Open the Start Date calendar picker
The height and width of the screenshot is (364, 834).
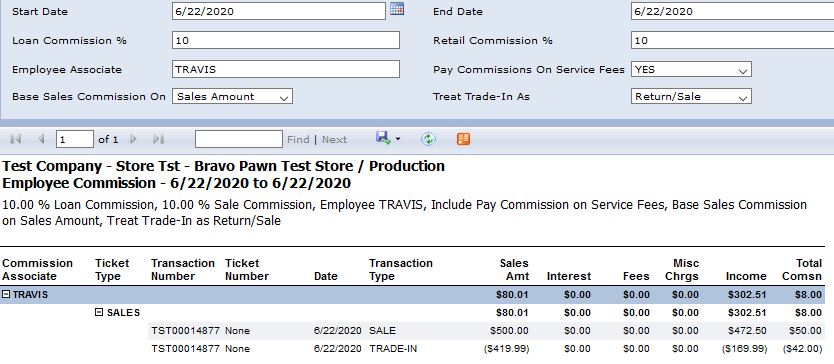click(x=397, y=9)
